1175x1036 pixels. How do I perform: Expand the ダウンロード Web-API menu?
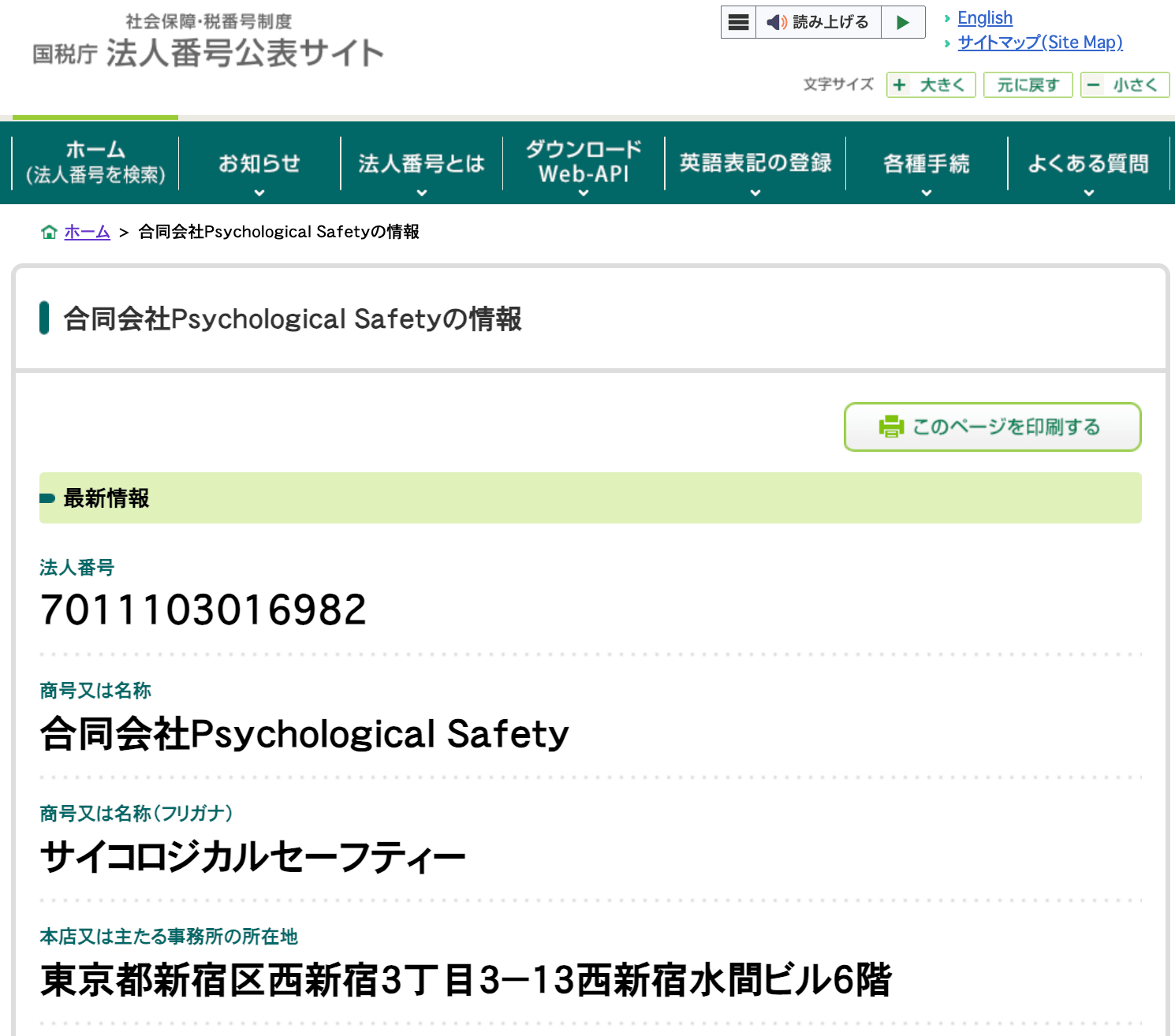pos(584,162)
